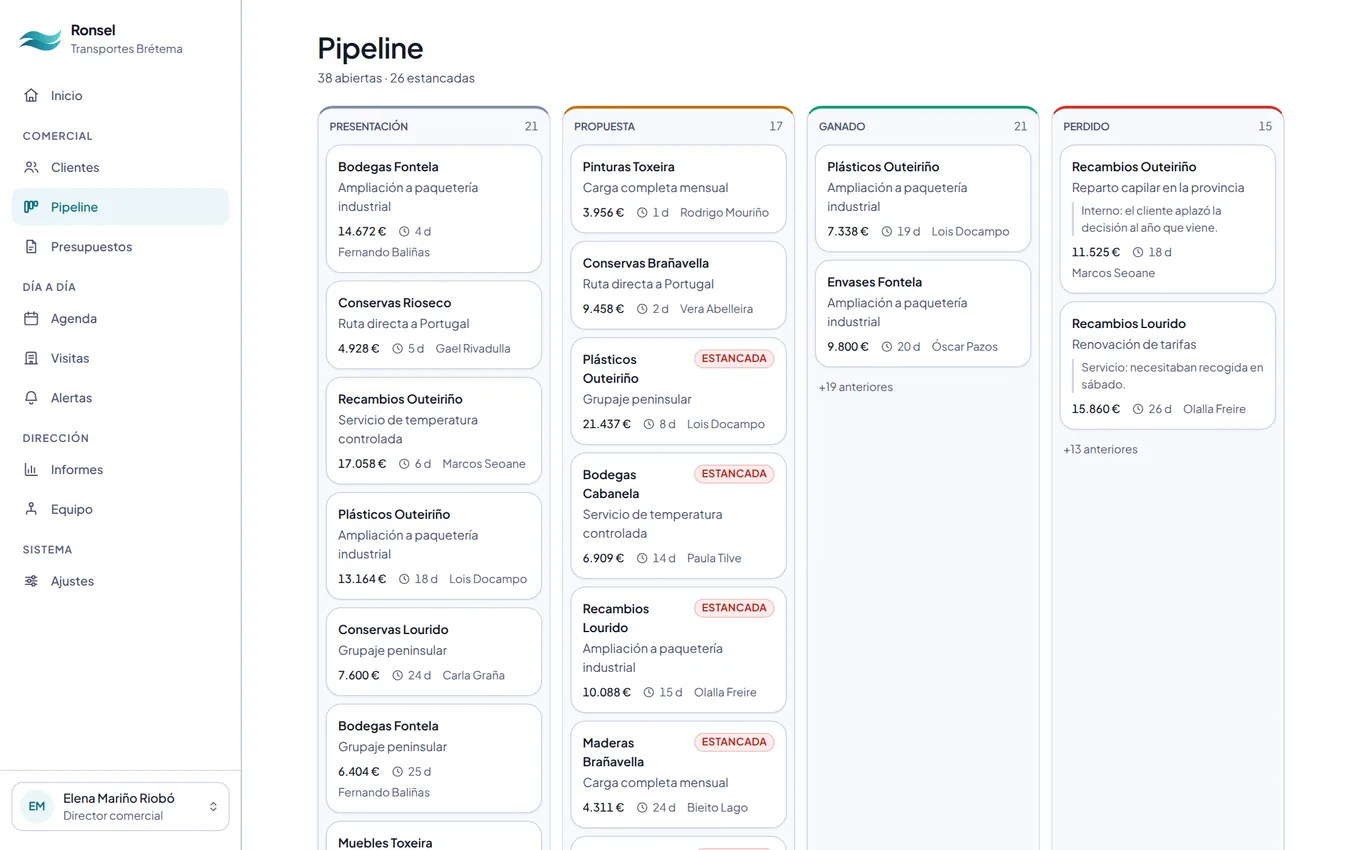Click the clock icon on Conservas Rioseco card
The width and height of the screenshot is (1360, 850).
point(397,349)
